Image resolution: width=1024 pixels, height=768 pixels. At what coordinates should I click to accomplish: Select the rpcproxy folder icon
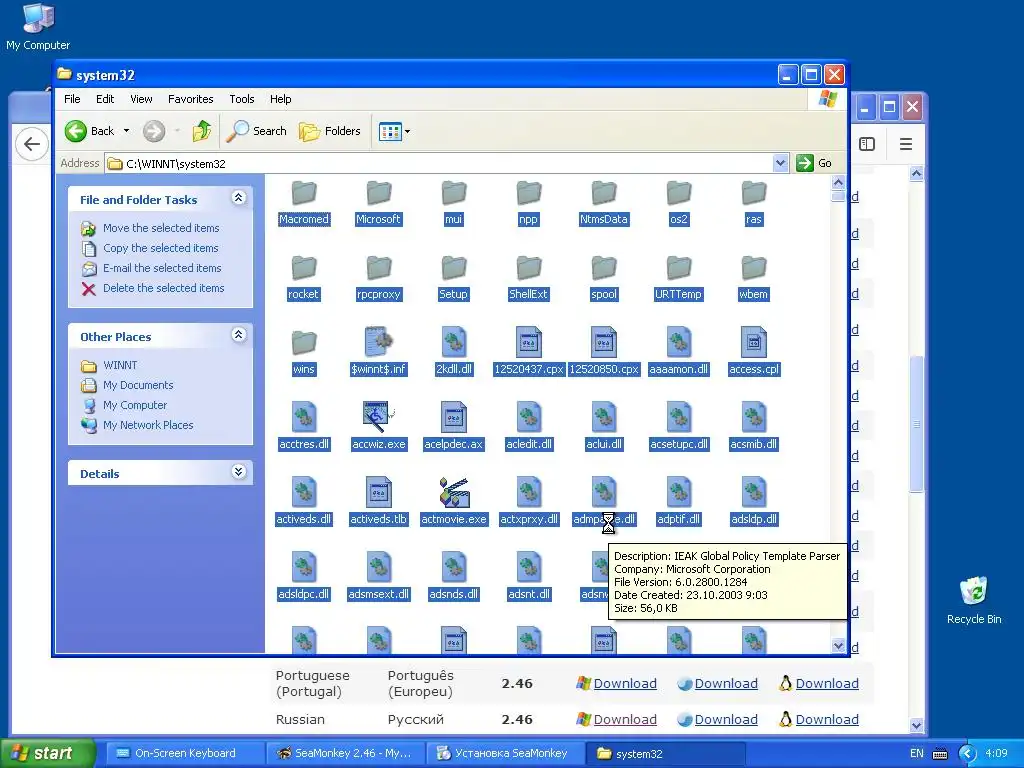point(379,269)
